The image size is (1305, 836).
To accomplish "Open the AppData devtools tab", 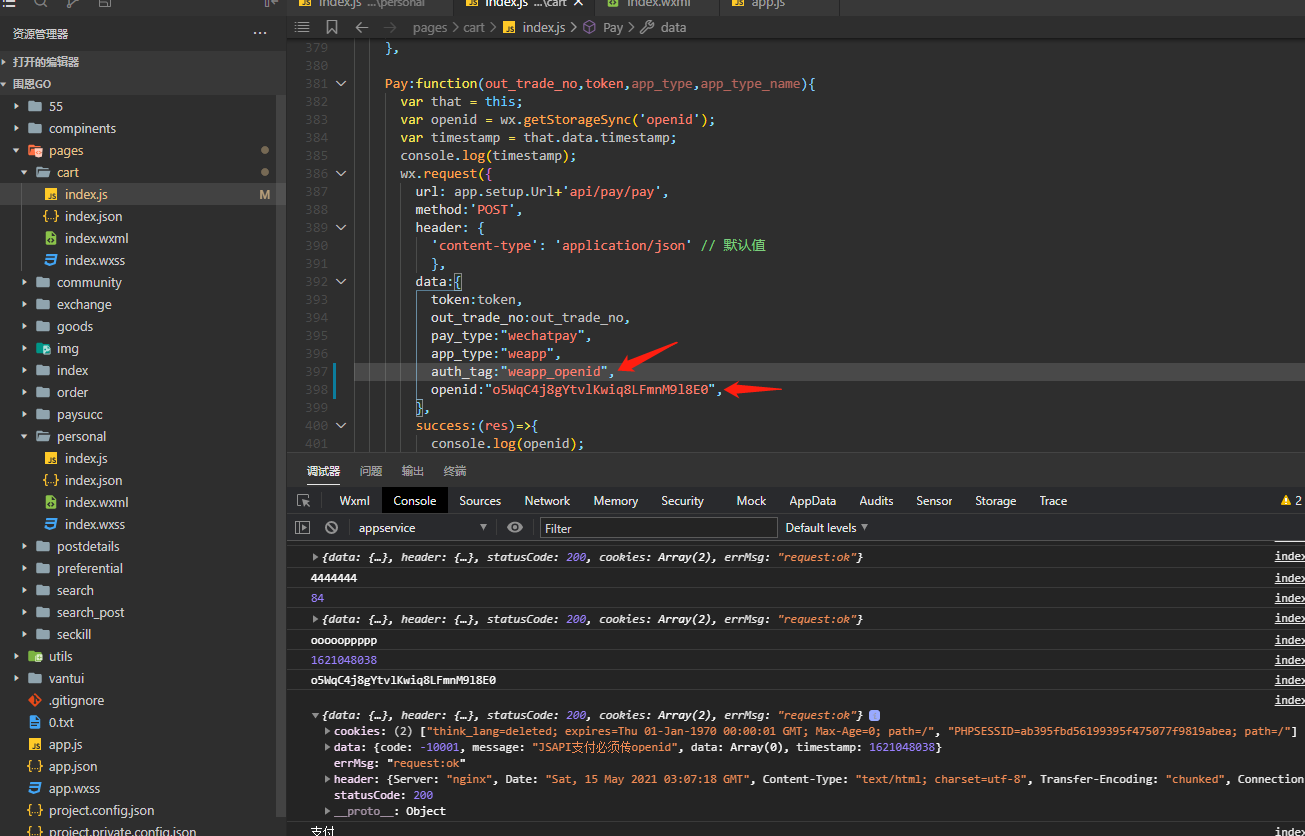I will pos(812,500).
